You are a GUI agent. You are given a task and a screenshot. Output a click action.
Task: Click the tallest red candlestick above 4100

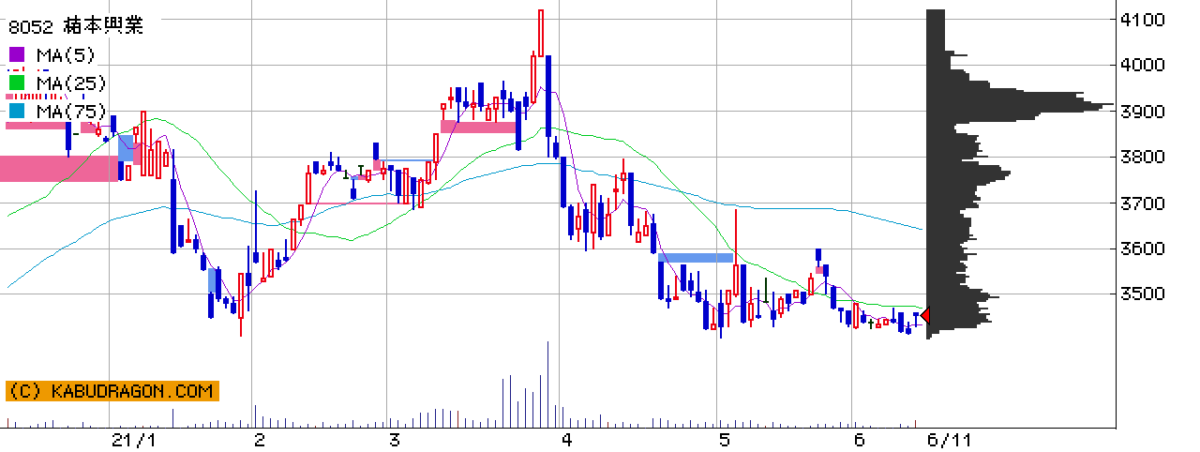pyautogui.click(x=540, y=33)
